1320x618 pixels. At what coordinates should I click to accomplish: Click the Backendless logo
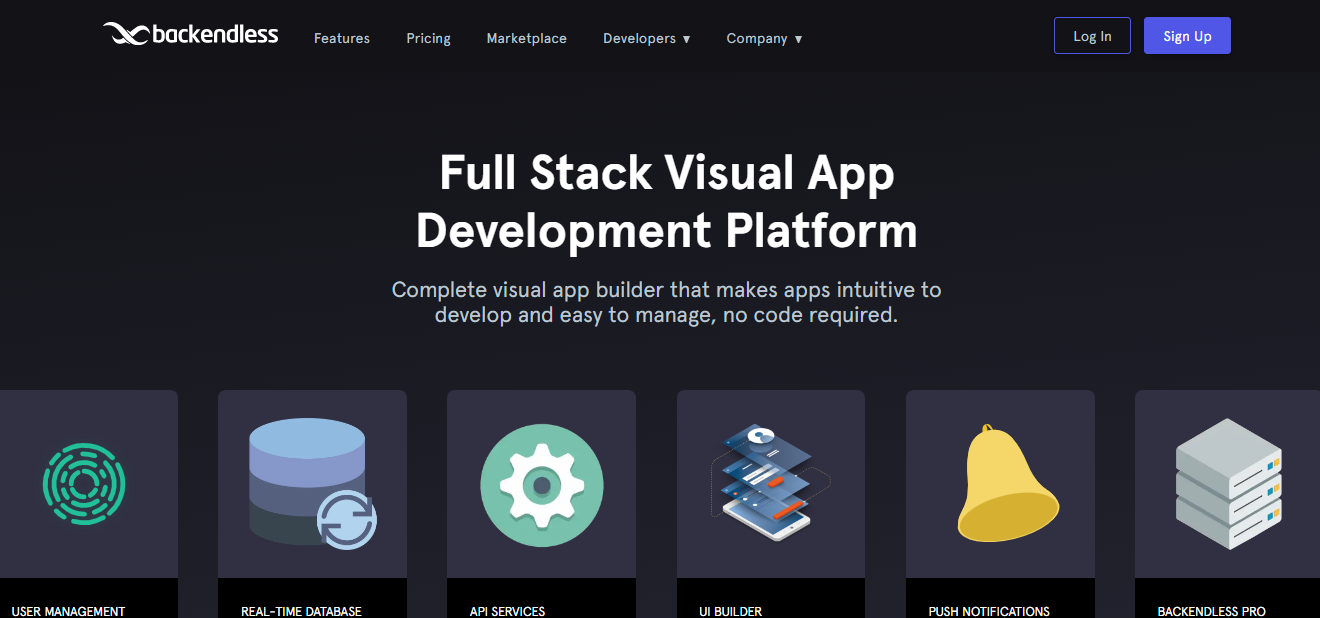190,35
